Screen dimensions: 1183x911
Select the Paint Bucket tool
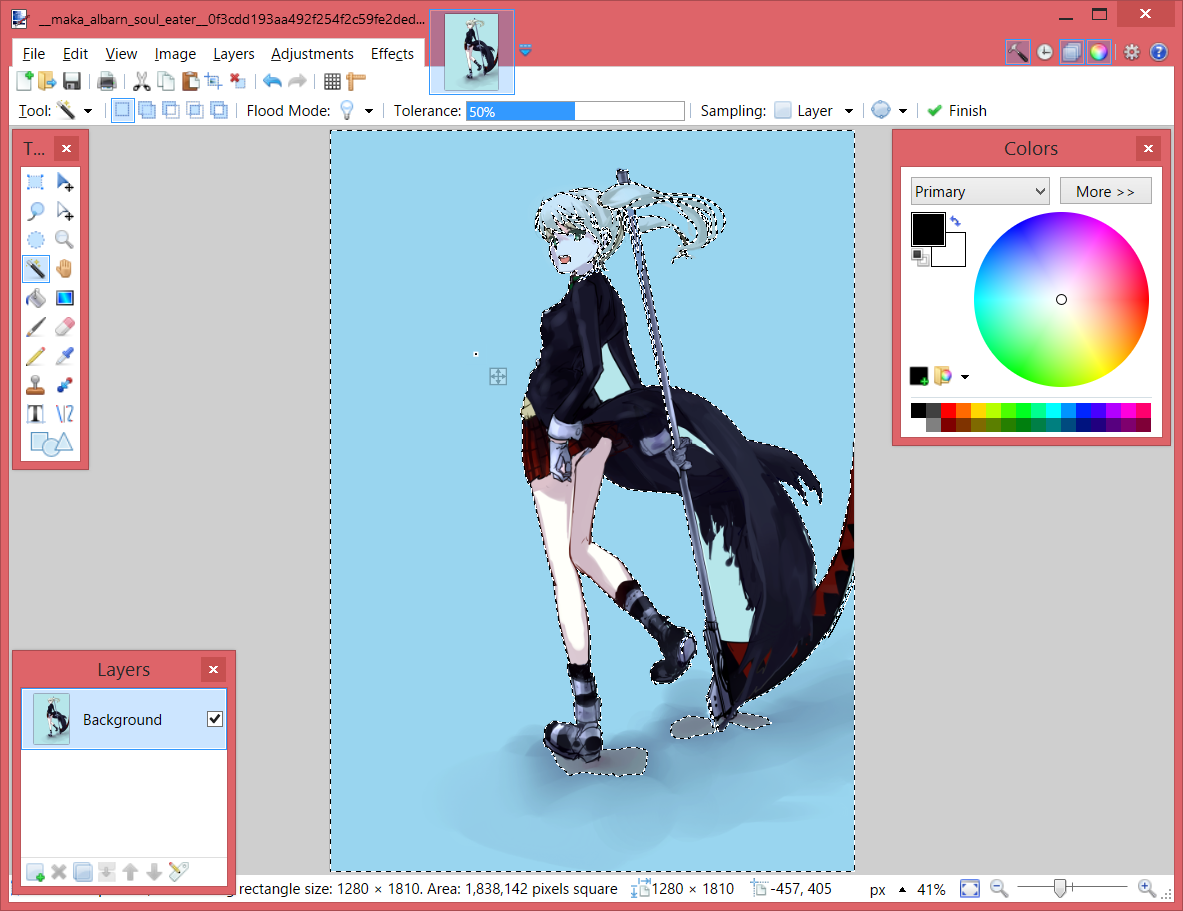[x=35, y=298]
